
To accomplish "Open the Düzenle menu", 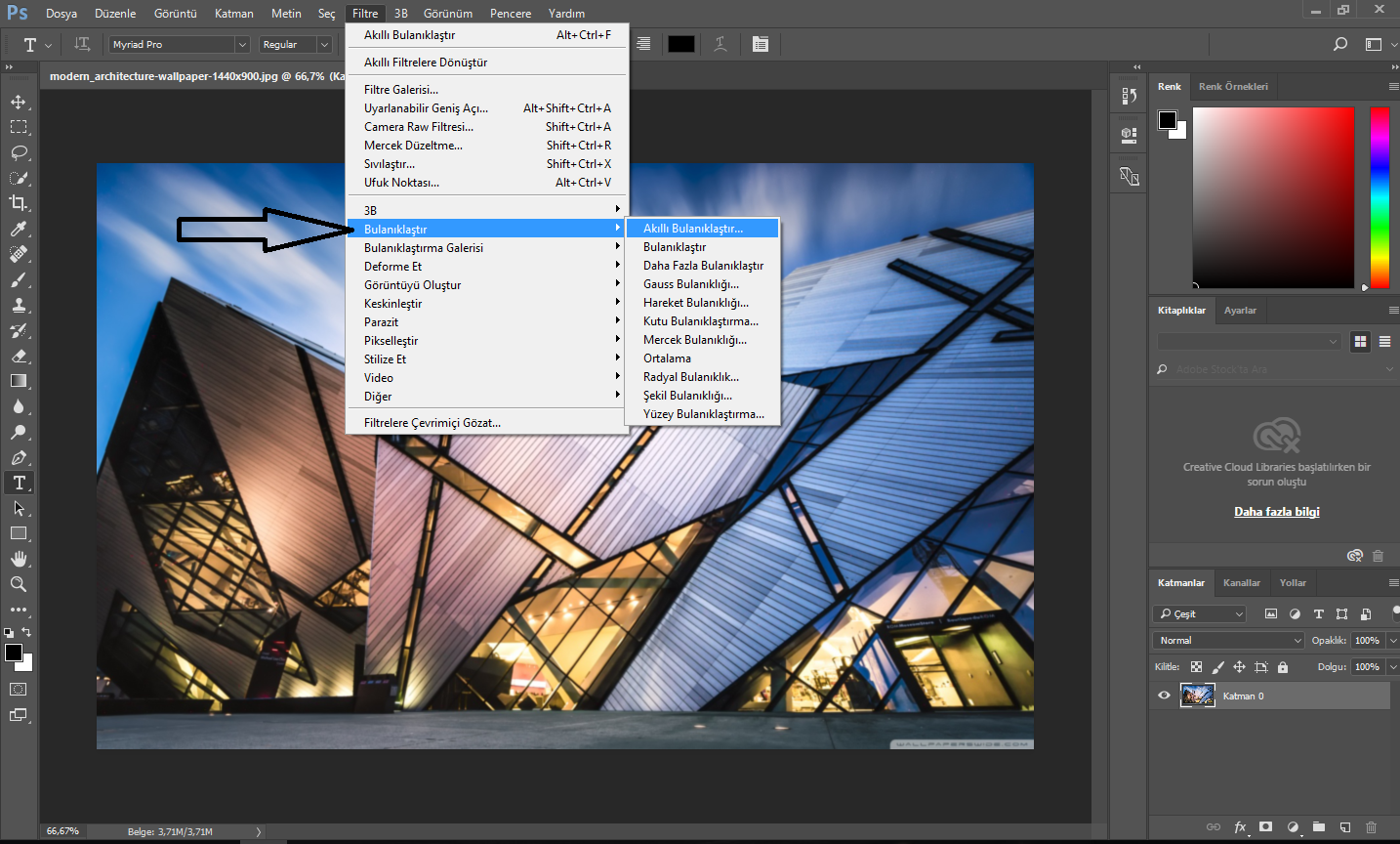I will (115, 14).
